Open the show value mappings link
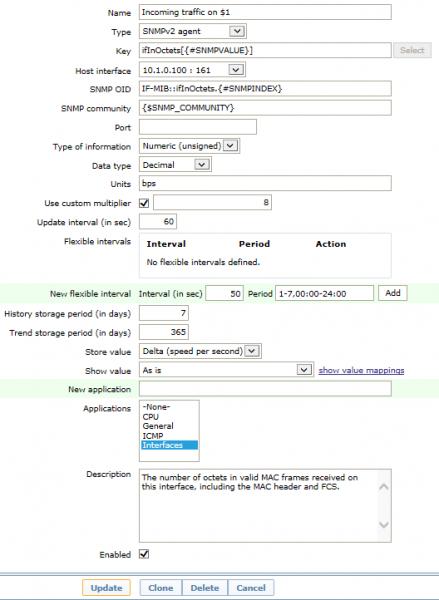 pyautogui.click(x=361, y=370)
